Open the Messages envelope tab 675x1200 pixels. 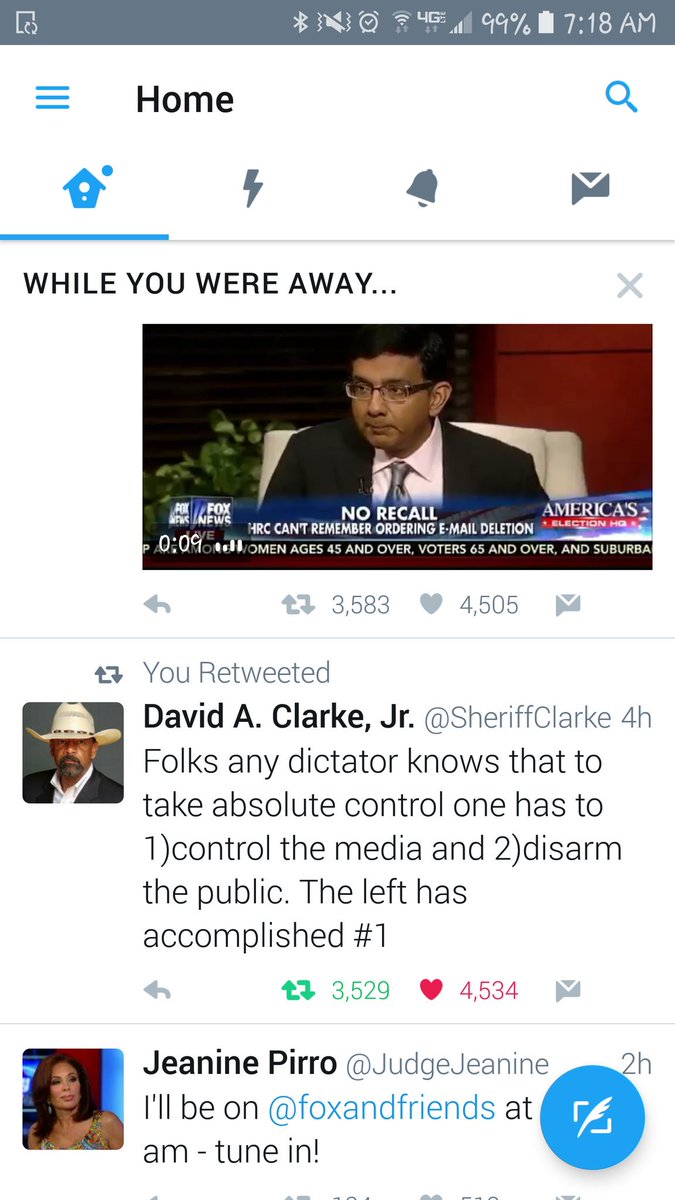(590, 188)
